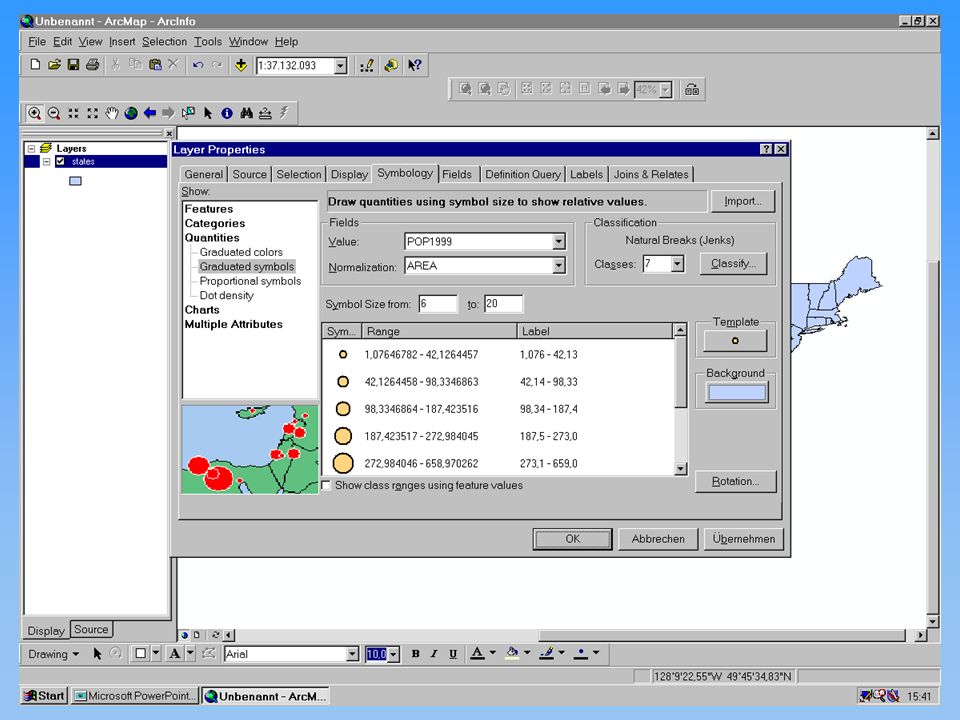Toggle Bold text formatting
The height and width of the screenshot is (720, 960).
(x=415, y=654)
